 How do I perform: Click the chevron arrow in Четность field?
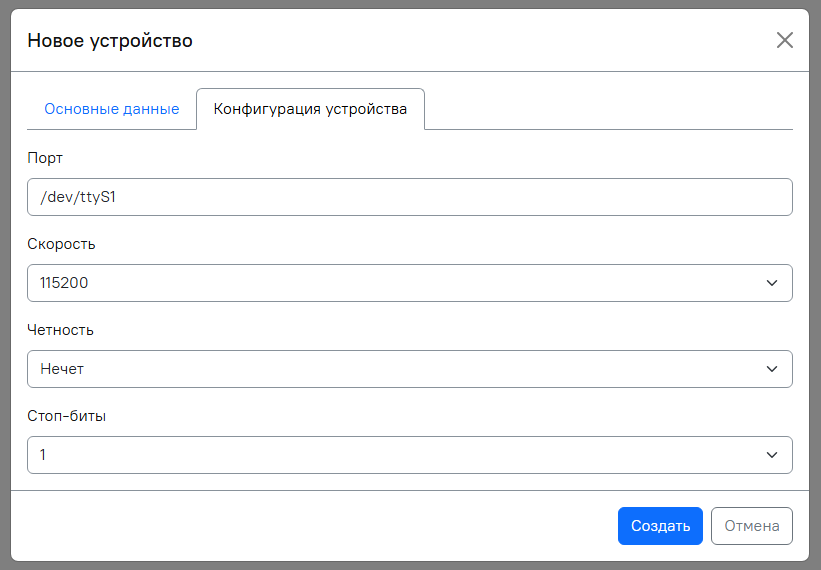pos(772,369)
